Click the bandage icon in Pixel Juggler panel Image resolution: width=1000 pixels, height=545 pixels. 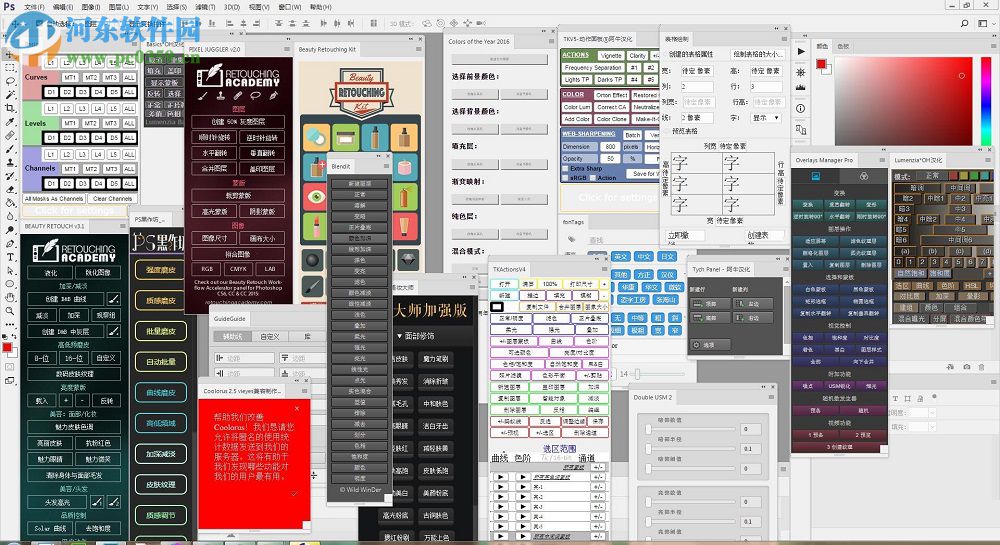click(238, 96)
